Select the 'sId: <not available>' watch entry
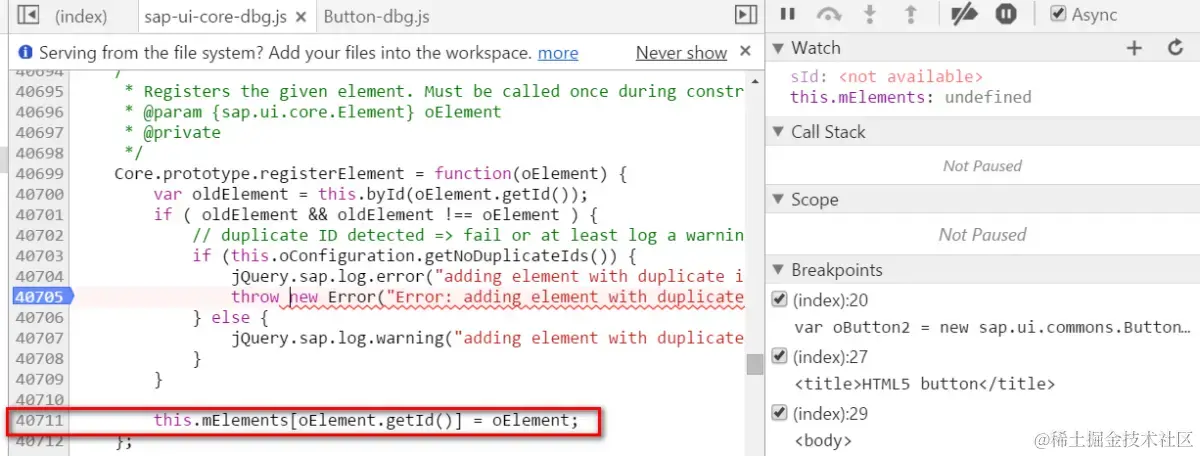Viewport: 1200px width, 456px height. [886, 76]
